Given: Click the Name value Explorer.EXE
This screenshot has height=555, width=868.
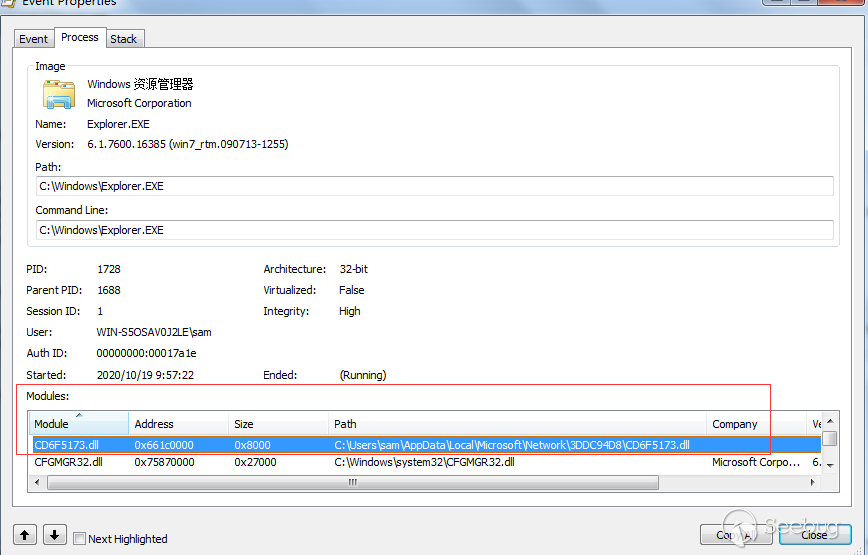Looking at the screenshot, I should click(x=118, y=124).
